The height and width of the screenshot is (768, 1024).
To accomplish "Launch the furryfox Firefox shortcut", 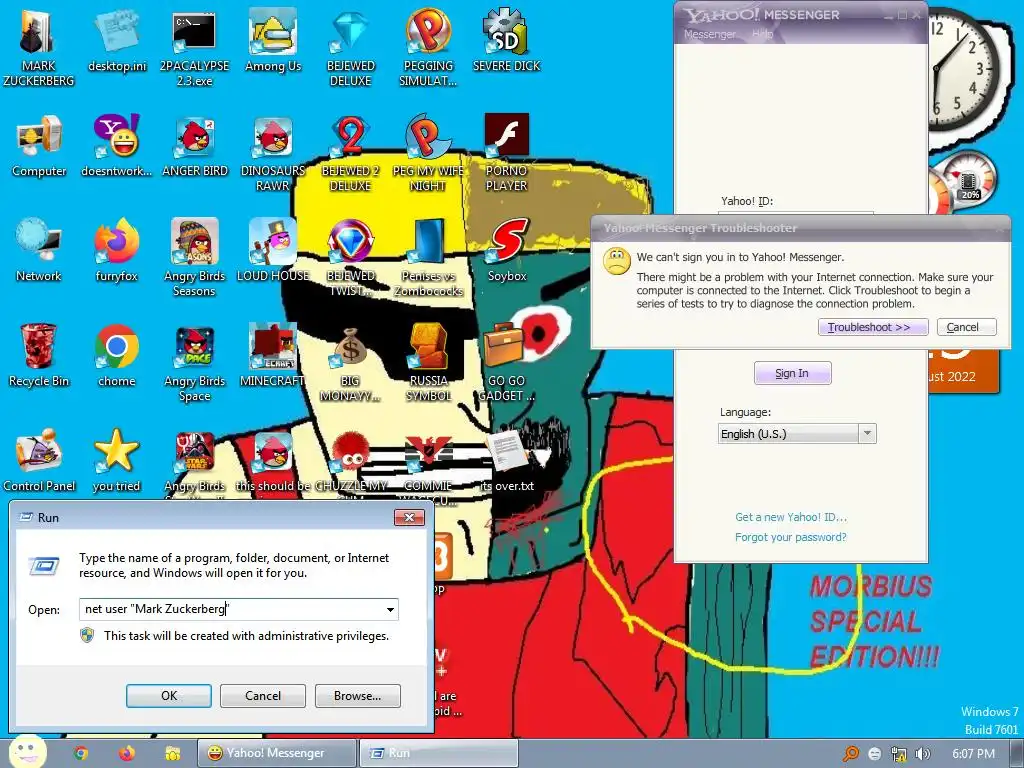I will click(x=116, y=242).
